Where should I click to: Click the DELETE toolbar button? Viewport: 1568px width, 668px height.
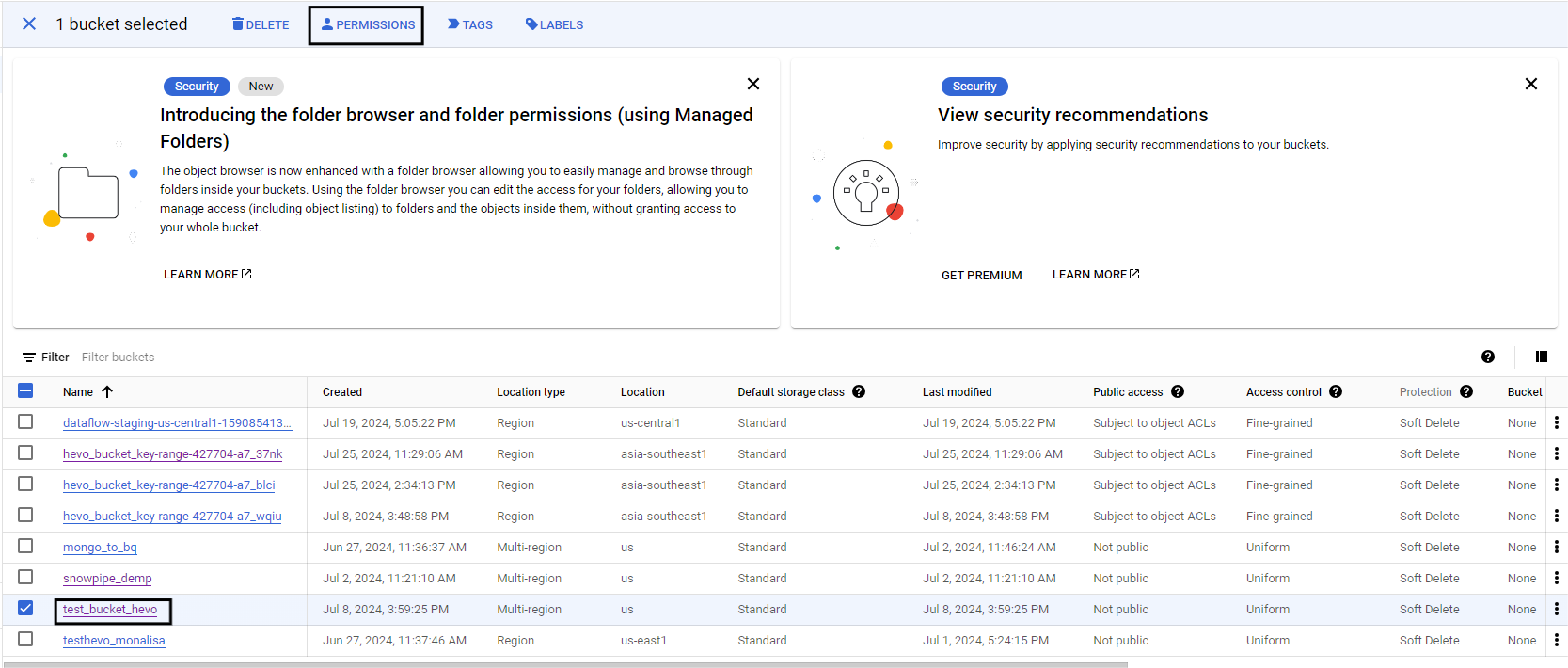pos(261,24)
